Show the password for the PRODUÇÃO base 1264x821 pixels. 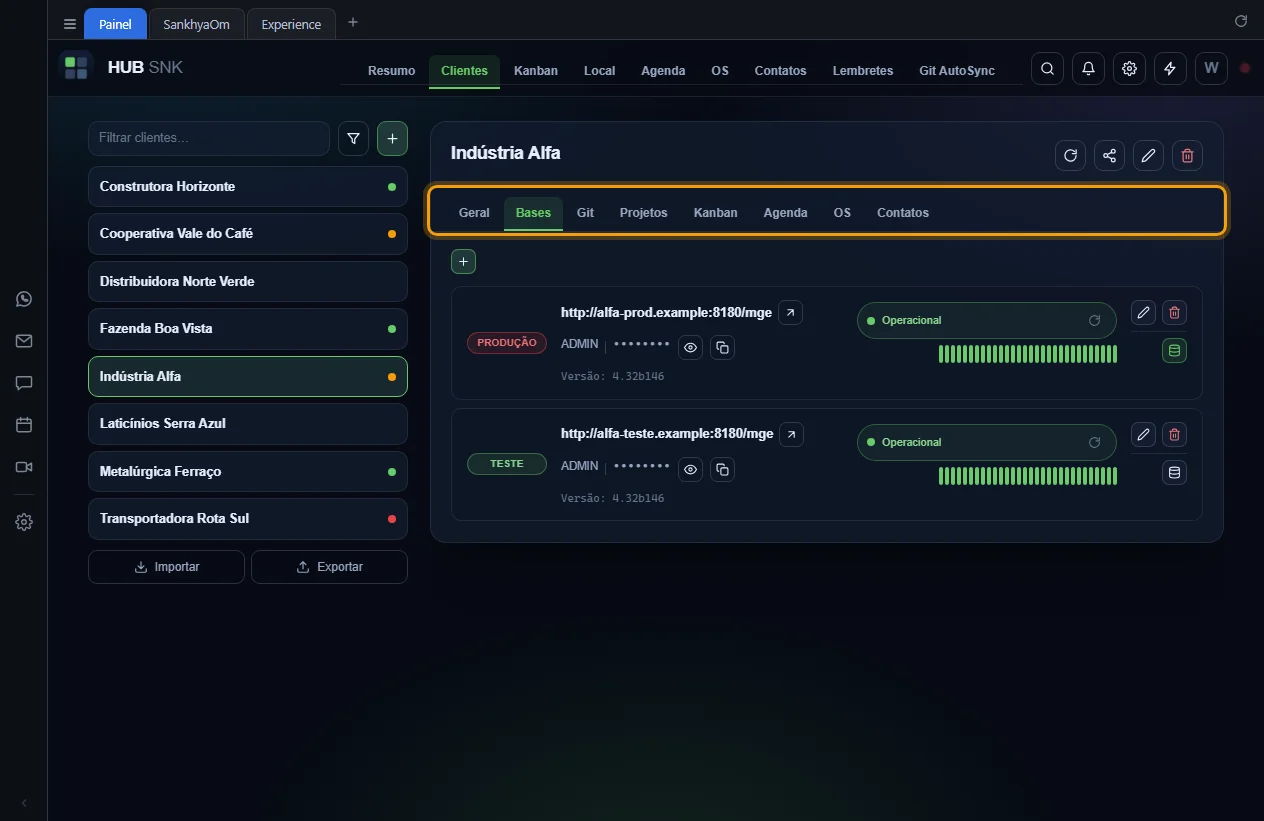pyautogui.click(x=690, y=348)
